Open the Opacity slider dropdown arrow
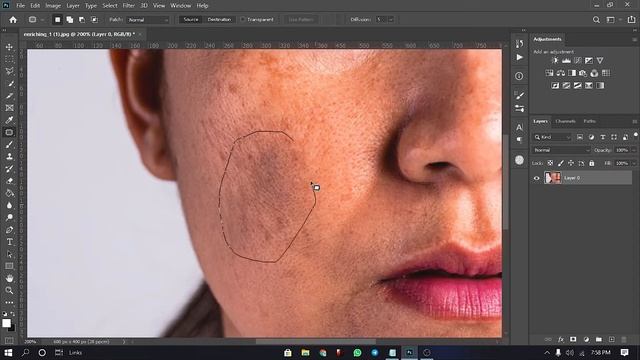Image resolution: width=640 pixels, height=360 pixels. [633, 150]
